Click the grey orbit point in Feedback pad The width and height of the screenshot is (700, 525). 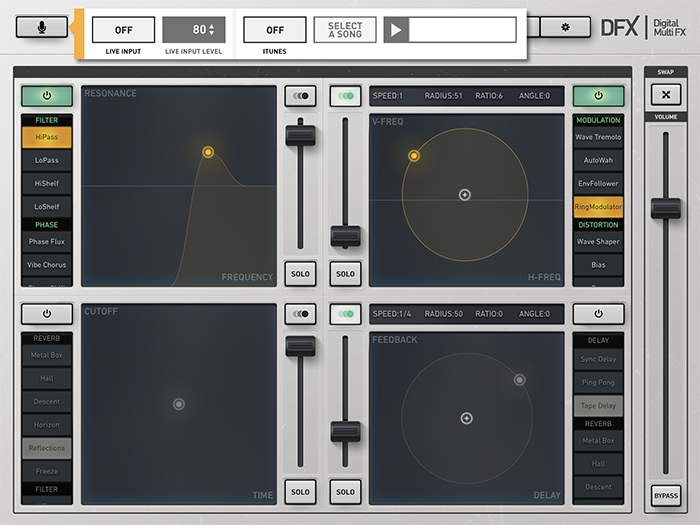(x=519, y=380)
